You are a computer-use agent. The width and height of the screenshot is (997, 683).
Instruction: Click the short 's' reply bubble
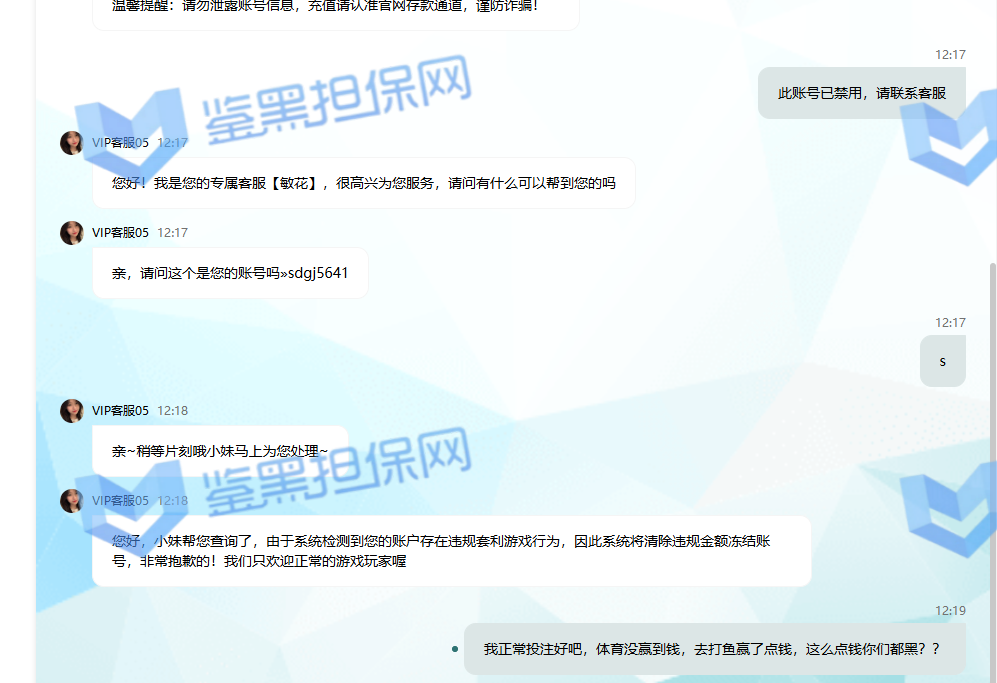tap(942, 361)
